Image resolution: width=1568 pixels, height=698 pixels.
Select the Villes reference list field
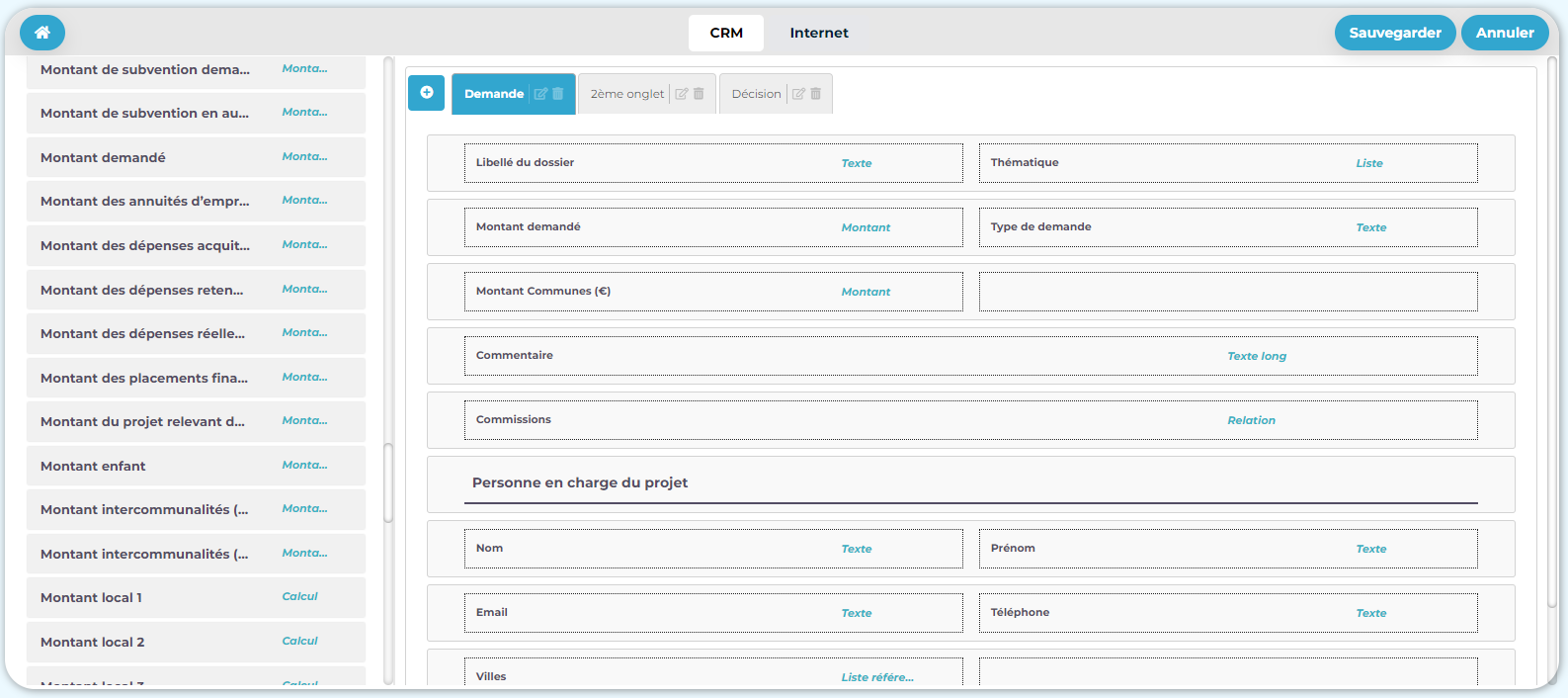coord(712,675)
